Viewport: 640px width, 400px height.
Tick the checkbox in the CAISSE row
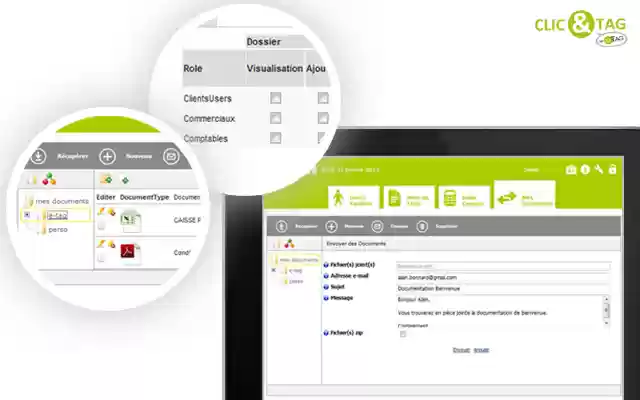[101, 224]
